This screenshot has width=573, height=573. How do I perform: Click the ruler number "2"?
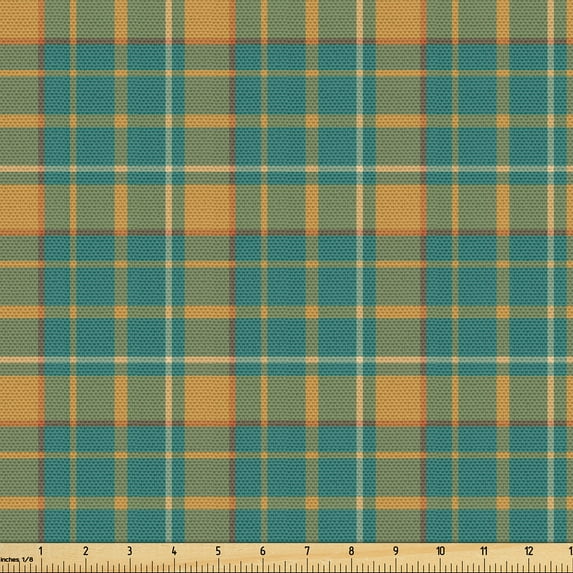coord(86,551)
